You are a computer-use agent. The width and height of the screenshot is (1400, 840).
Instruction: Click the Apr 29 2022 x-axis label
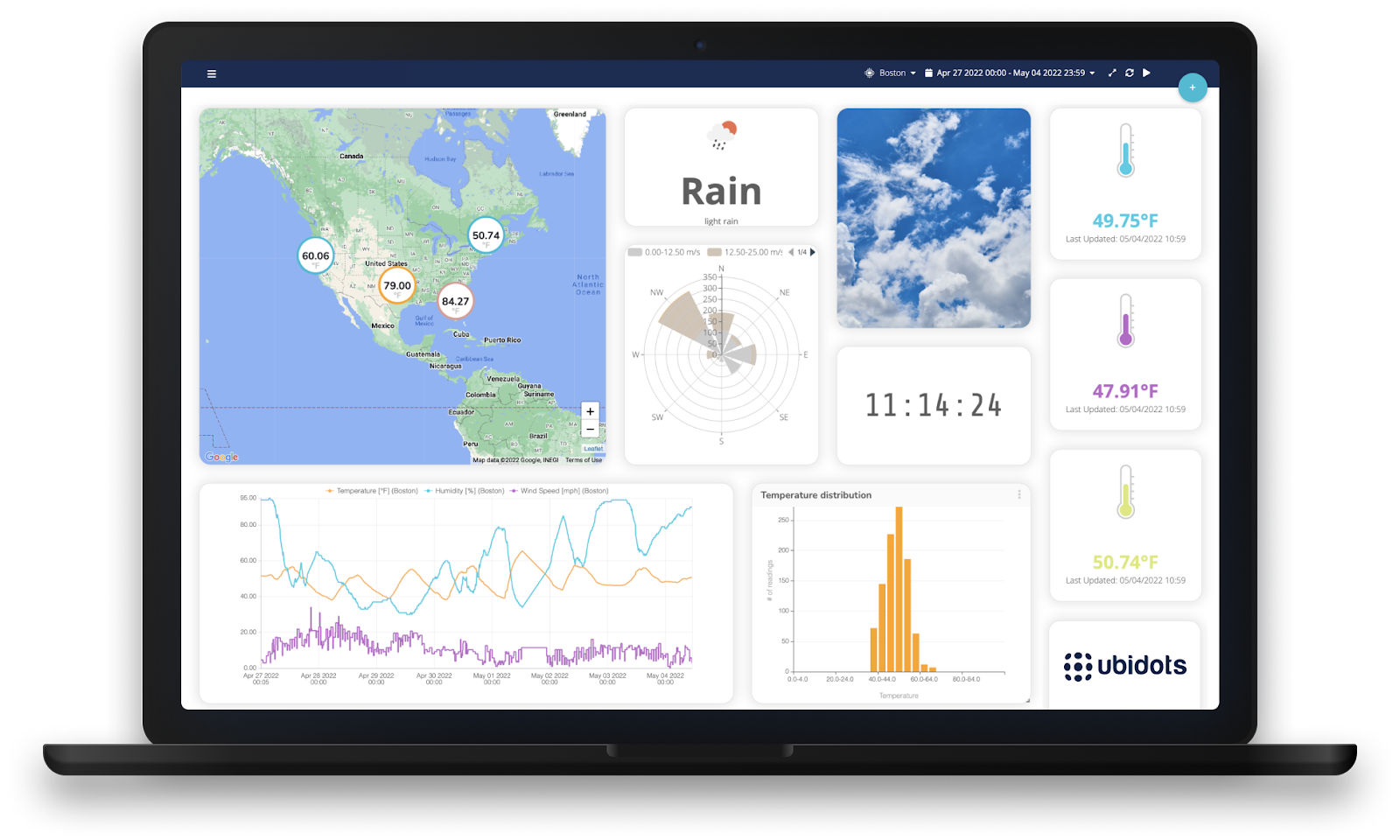[376, 678]
